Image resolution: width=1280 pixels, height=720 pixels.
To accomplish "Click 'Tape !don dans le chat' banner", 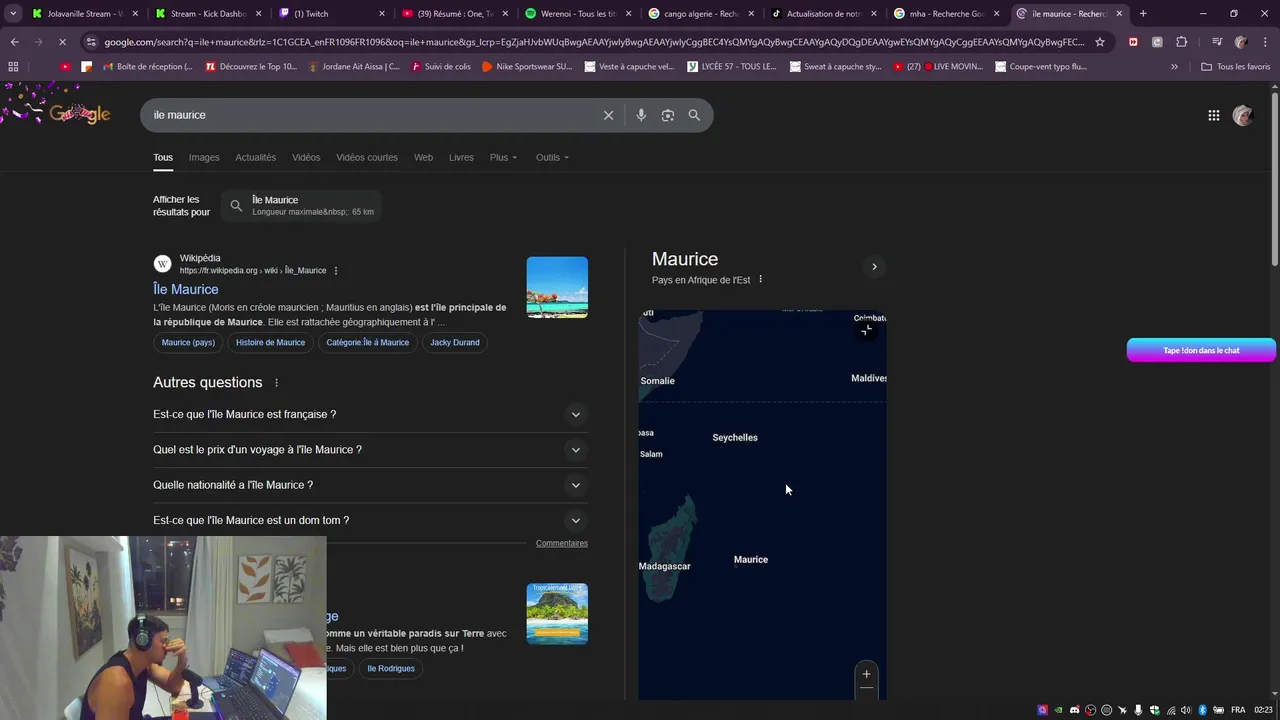I will coord(1201,350).
